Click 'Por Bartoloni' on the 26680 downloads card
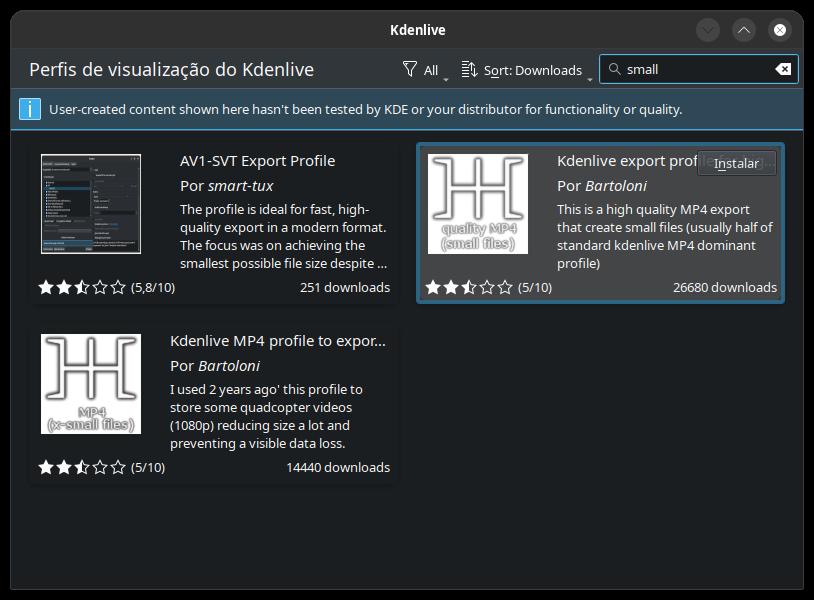This screenshot has height=600, width=814. [602, 186]
